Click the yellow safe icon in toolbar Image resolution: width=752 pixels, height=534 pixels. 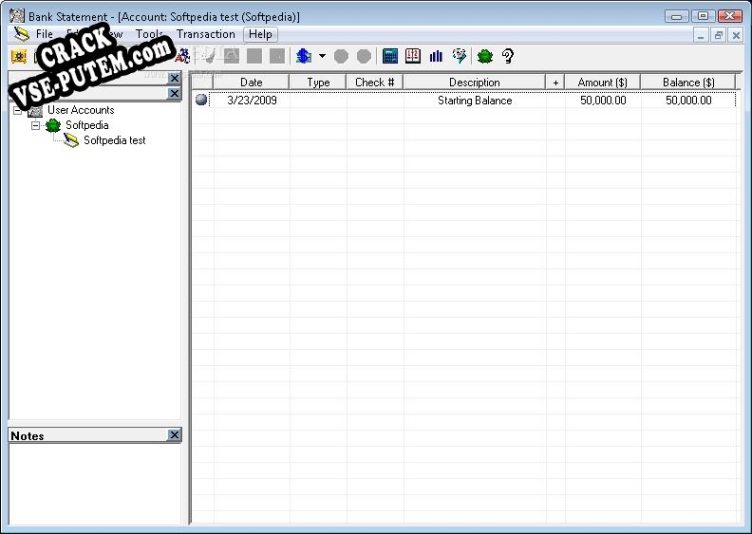click(x=19, y=56)
